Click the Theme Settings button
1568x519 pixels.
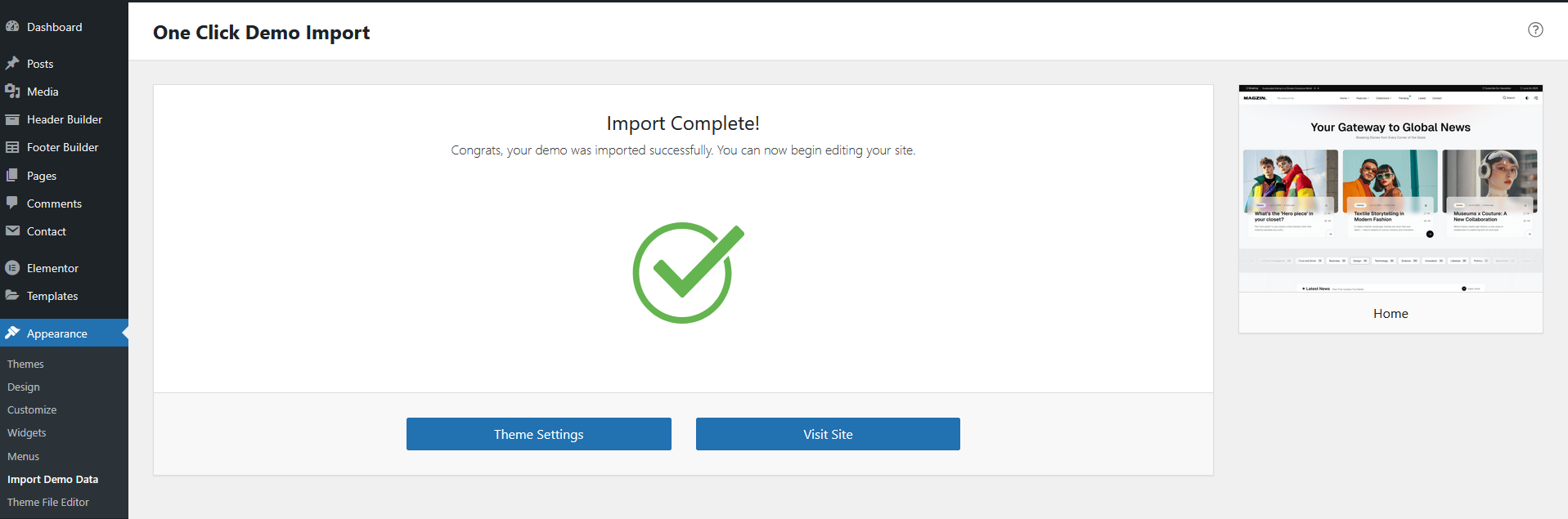(x=538, y=434)
